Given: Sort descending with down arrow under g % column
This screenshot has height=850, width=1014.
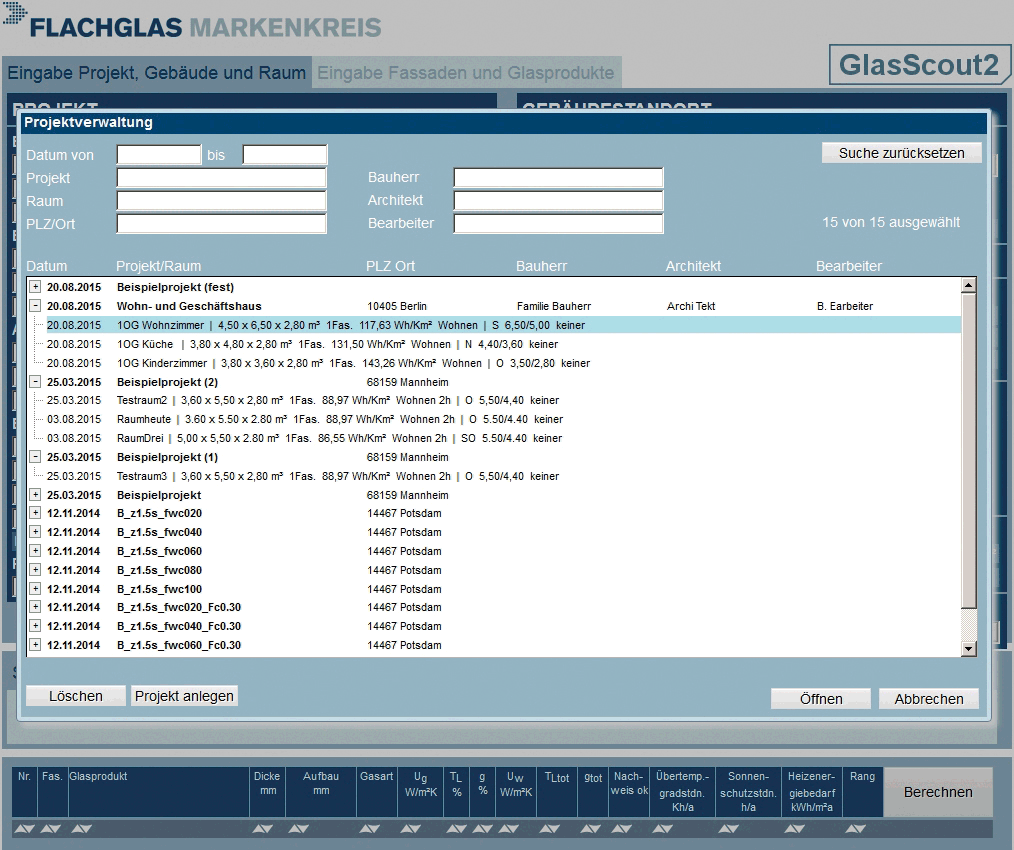Looking at the screenshot, I should [x=488, y=829].
